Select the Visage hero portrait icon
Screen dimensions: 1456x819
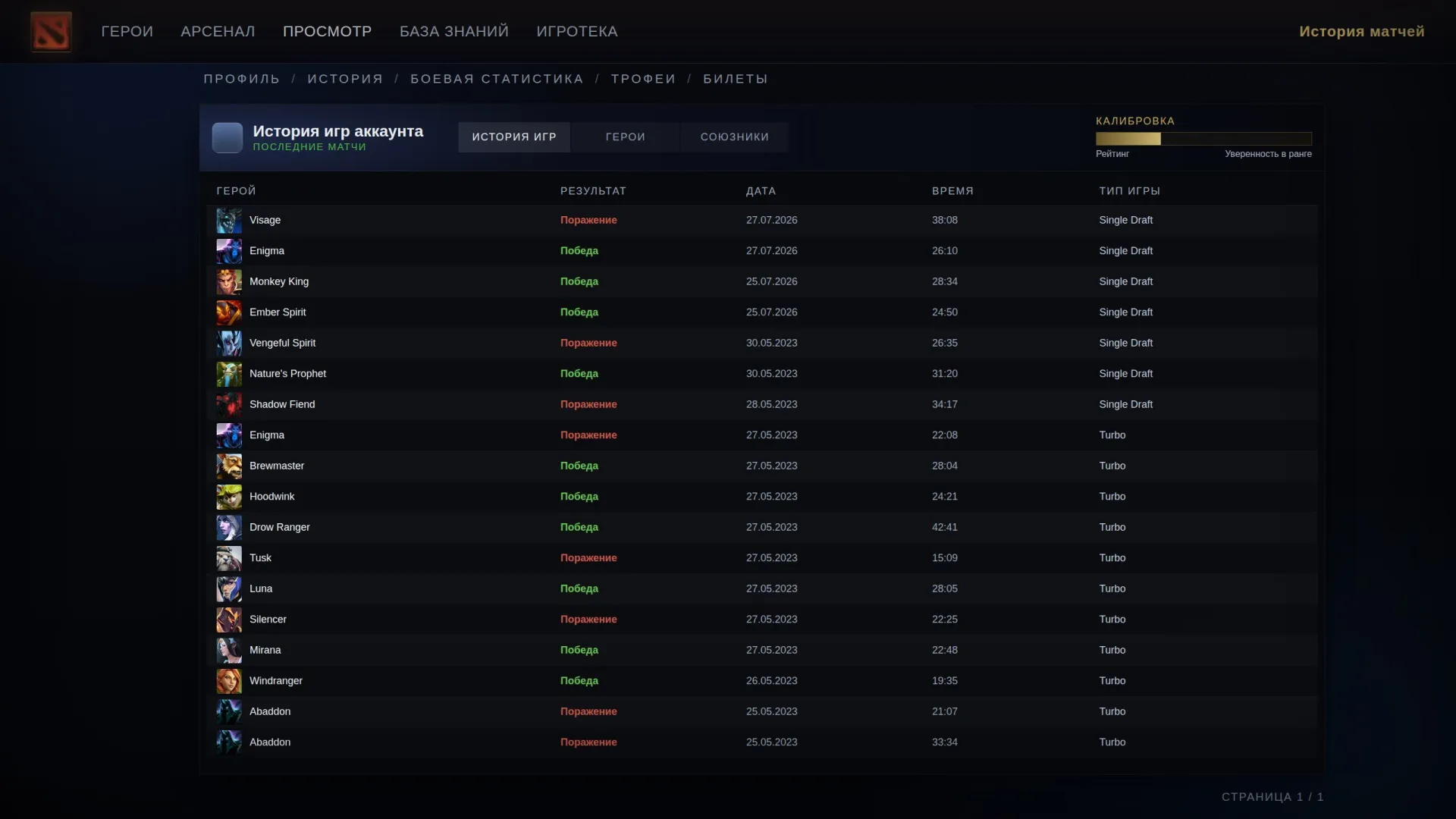[x=229, y=221]
